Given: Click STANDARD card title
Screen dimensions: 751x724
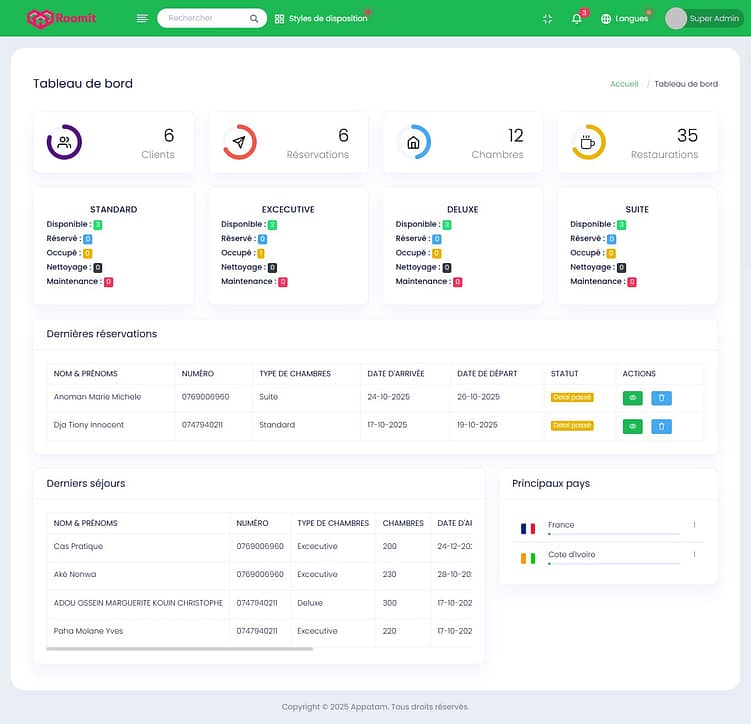Looking at the screenshot, I should coord(114,209).
